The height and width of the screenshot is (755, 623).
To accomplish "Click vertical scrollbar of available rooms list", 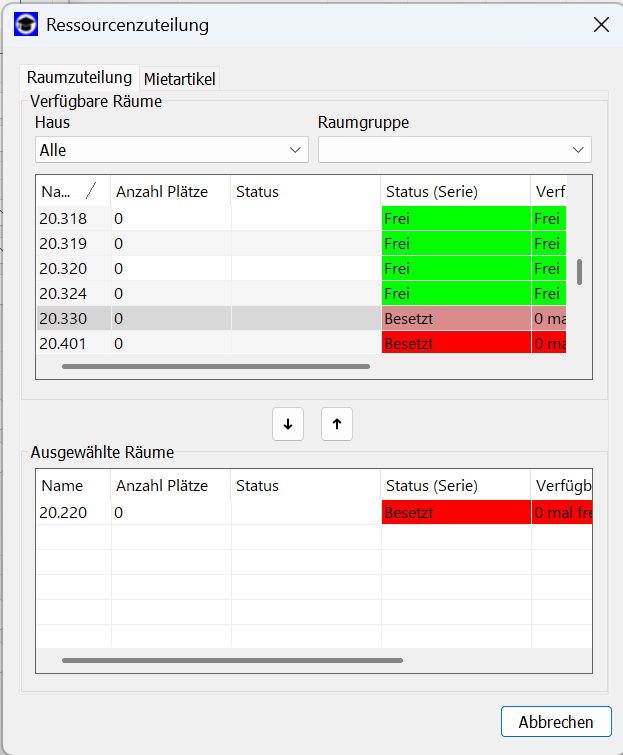I will pos(579,271).
